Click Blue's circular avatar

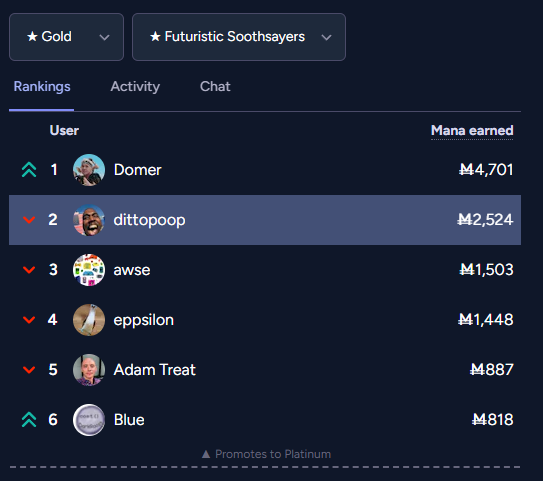(x=89, y=420)
